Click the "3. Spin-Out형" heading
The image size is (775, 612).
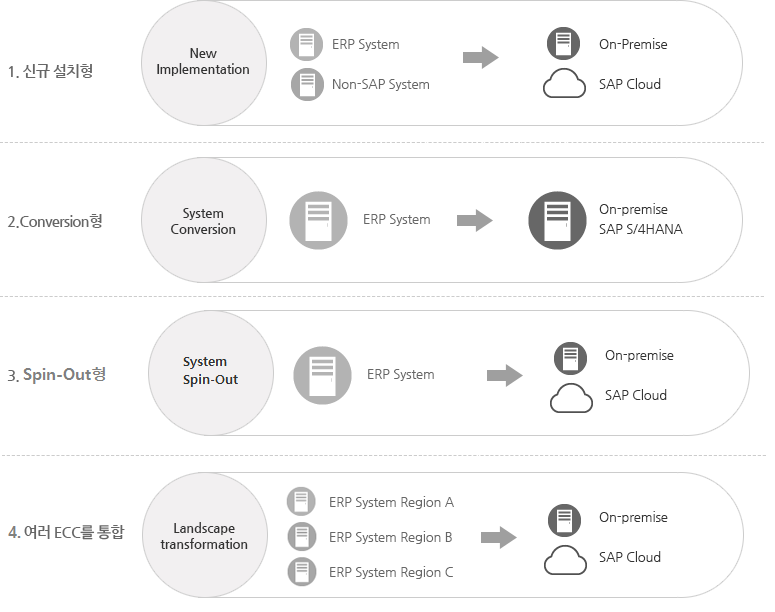56,375
